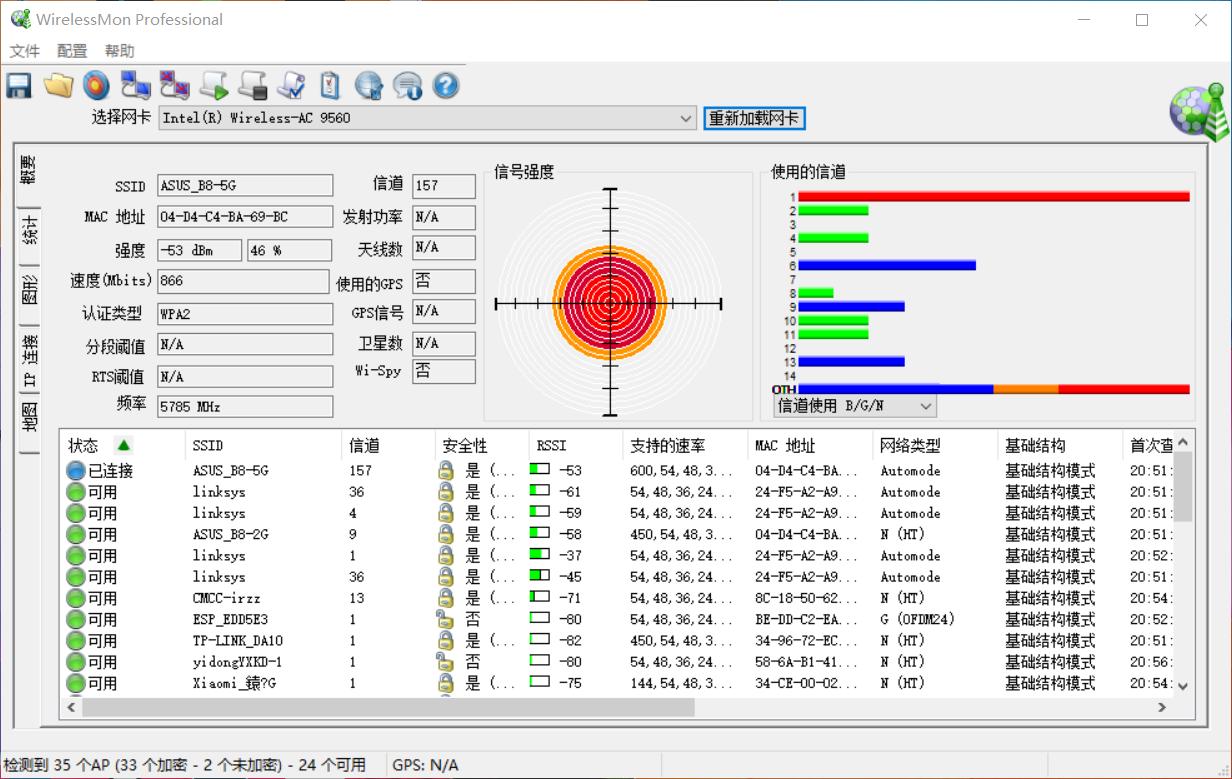Screen dimensions: 1232x779
Task: Open help with the question mark icon
Action: coord(445,85)
